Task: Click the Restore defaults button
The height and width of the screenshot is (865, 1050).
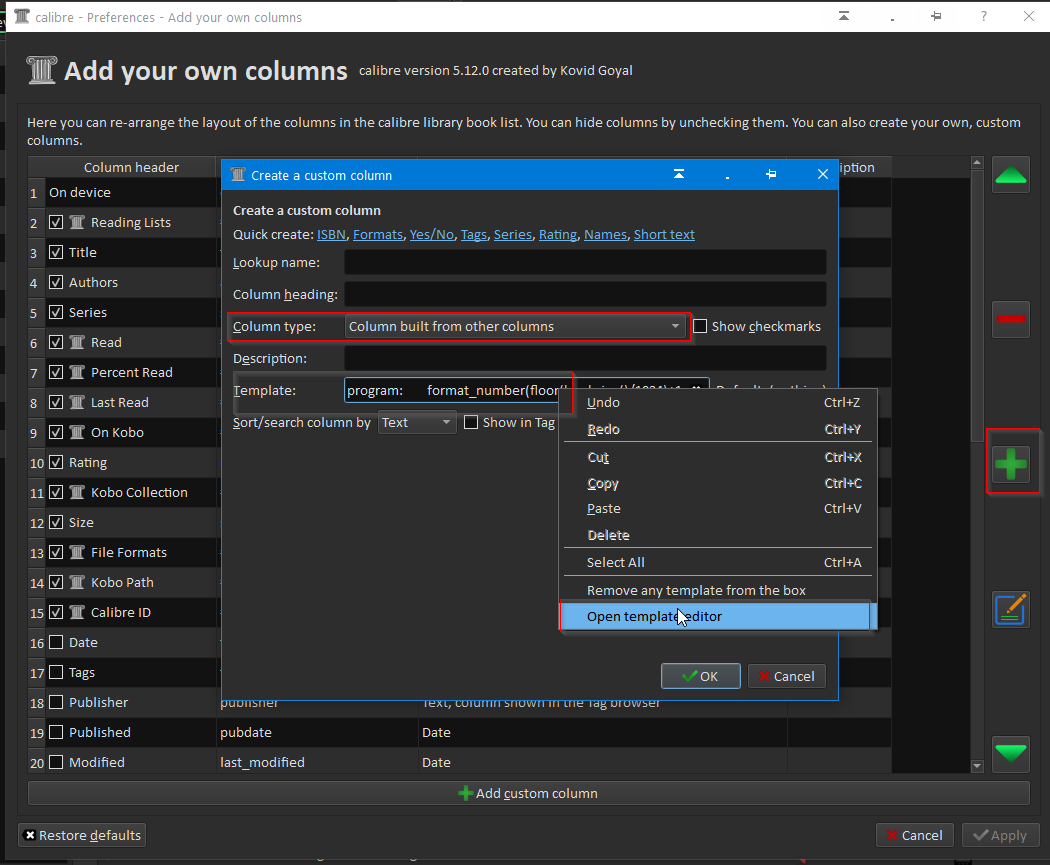Action: 83,835
